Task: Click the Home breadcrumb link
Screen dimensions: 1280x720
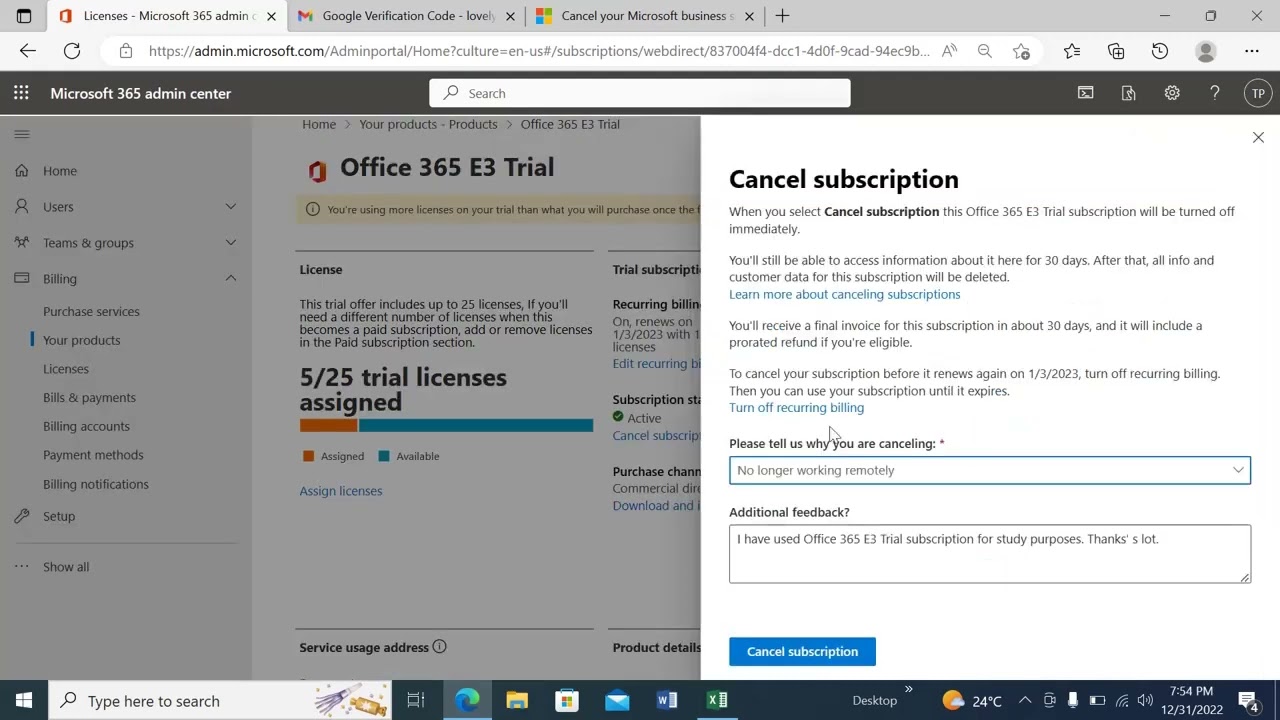Action: tap(319, 124)
